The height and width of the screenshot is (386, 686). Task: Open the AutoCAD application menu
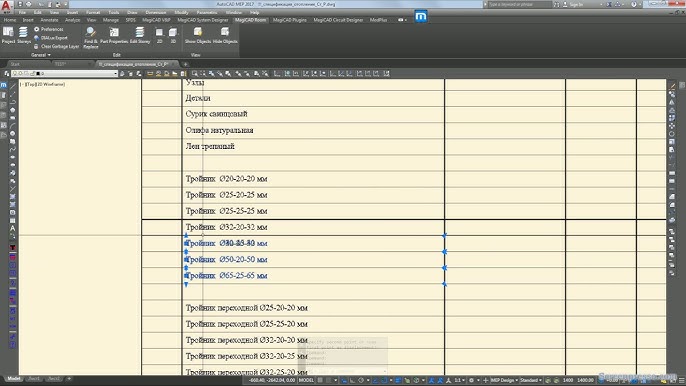6,6
